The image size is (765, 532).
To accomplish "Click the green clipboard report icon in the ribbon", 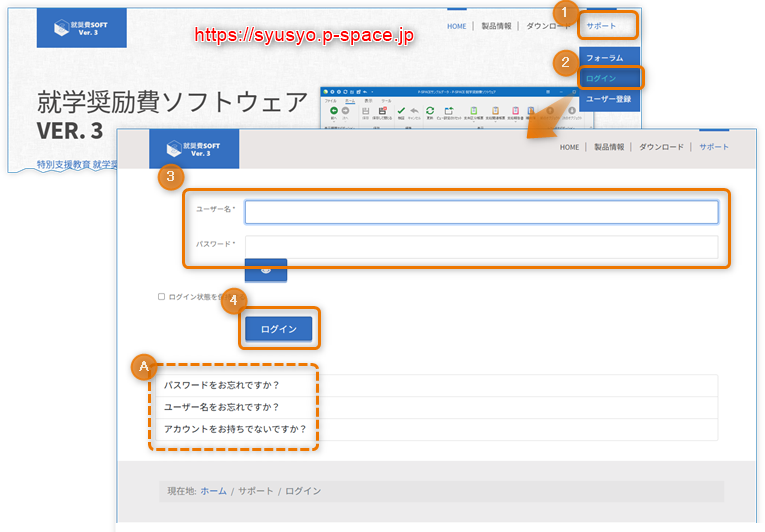I will 474,111.
